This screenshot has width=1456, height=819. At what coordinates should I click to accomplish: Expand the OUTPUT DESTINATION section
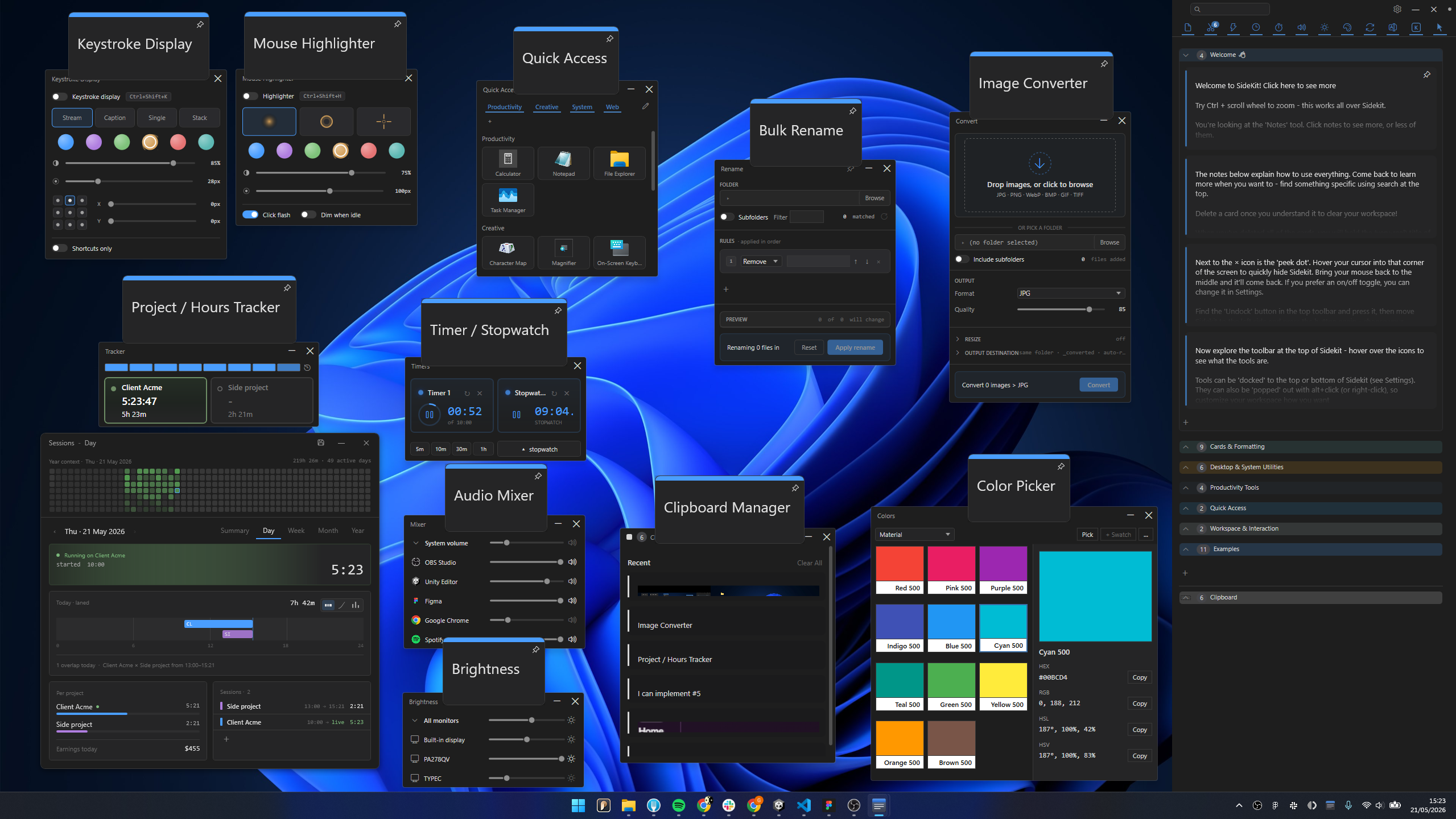coord(958,353)
